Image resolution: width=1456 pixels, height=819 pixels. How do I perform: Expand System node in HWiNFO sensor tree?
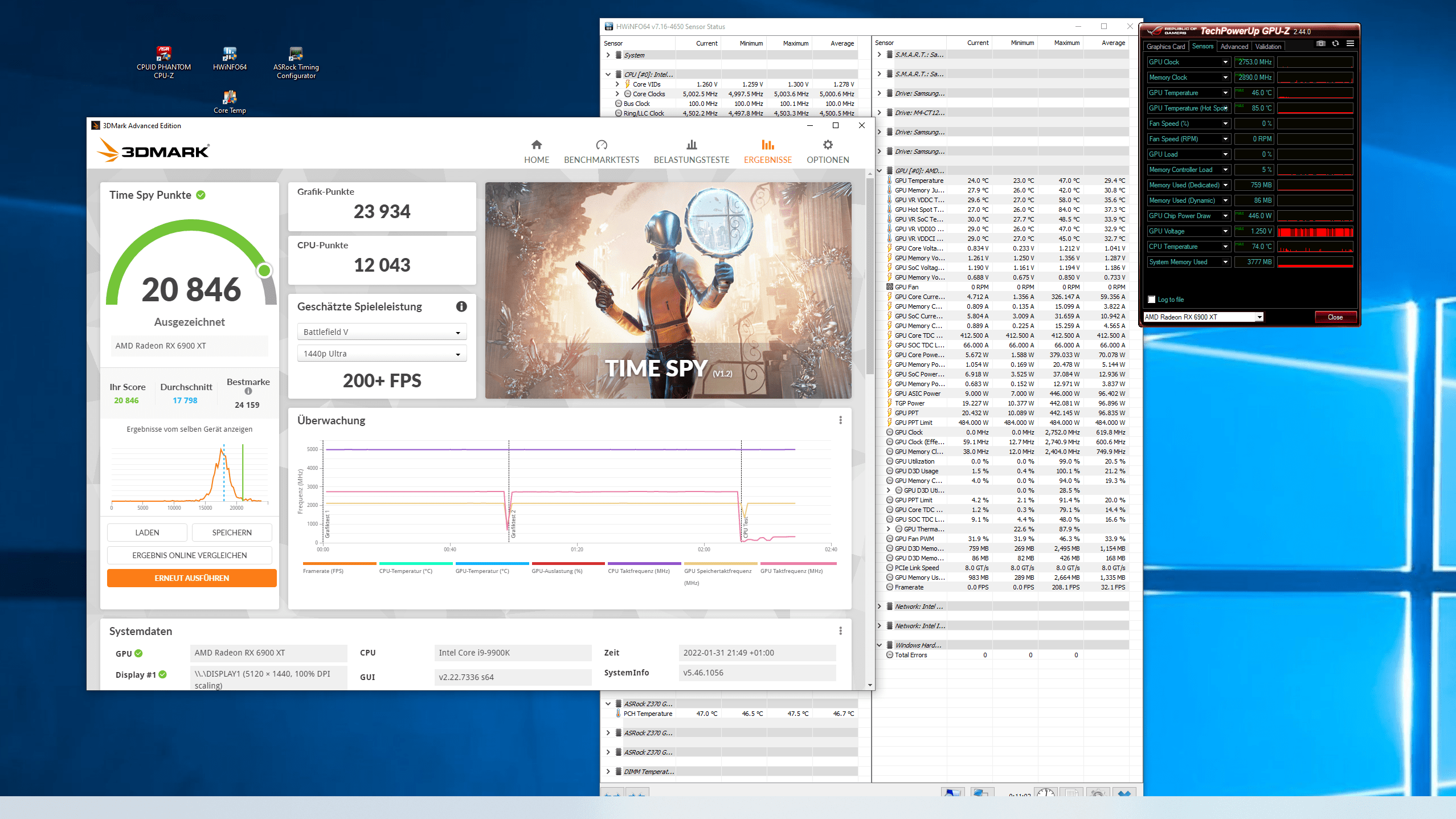pyautogui.click(x=608, y=55)
